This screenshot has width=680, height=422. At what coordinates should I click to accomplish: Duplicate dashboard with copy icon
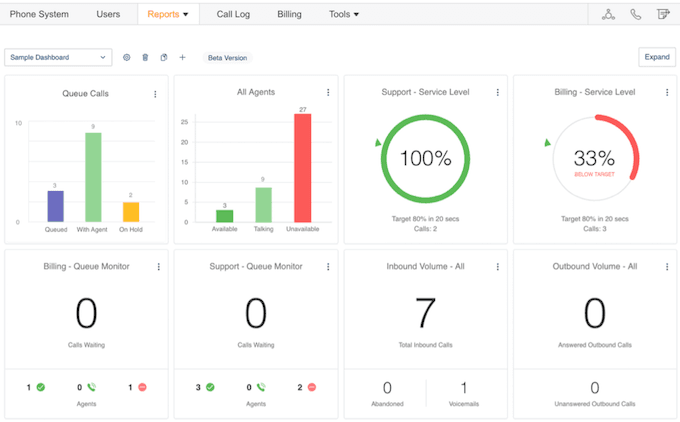click(x=163, y=57)
